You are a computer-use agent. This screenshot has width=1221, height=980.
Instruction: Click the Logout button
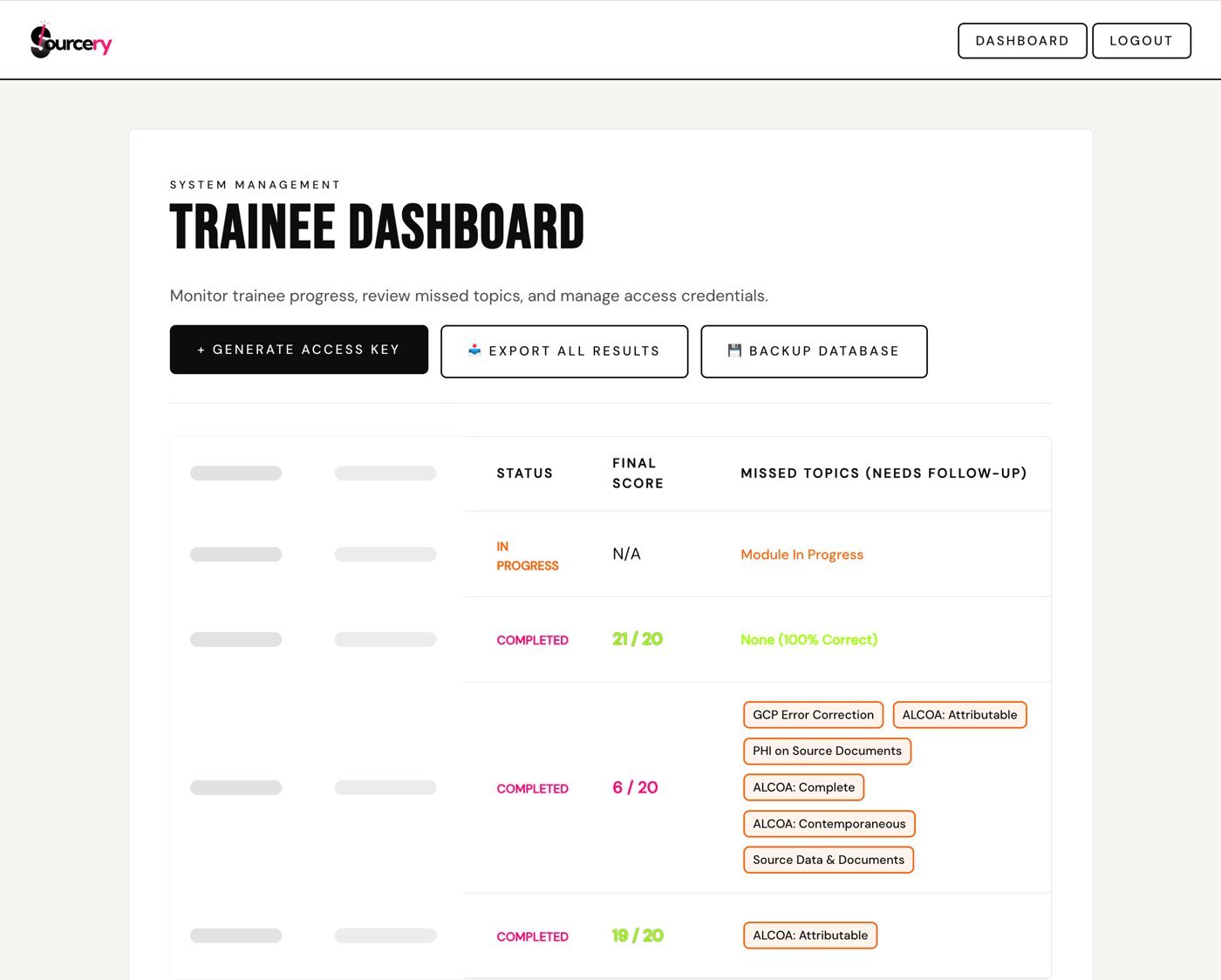tap(1141, 41)
